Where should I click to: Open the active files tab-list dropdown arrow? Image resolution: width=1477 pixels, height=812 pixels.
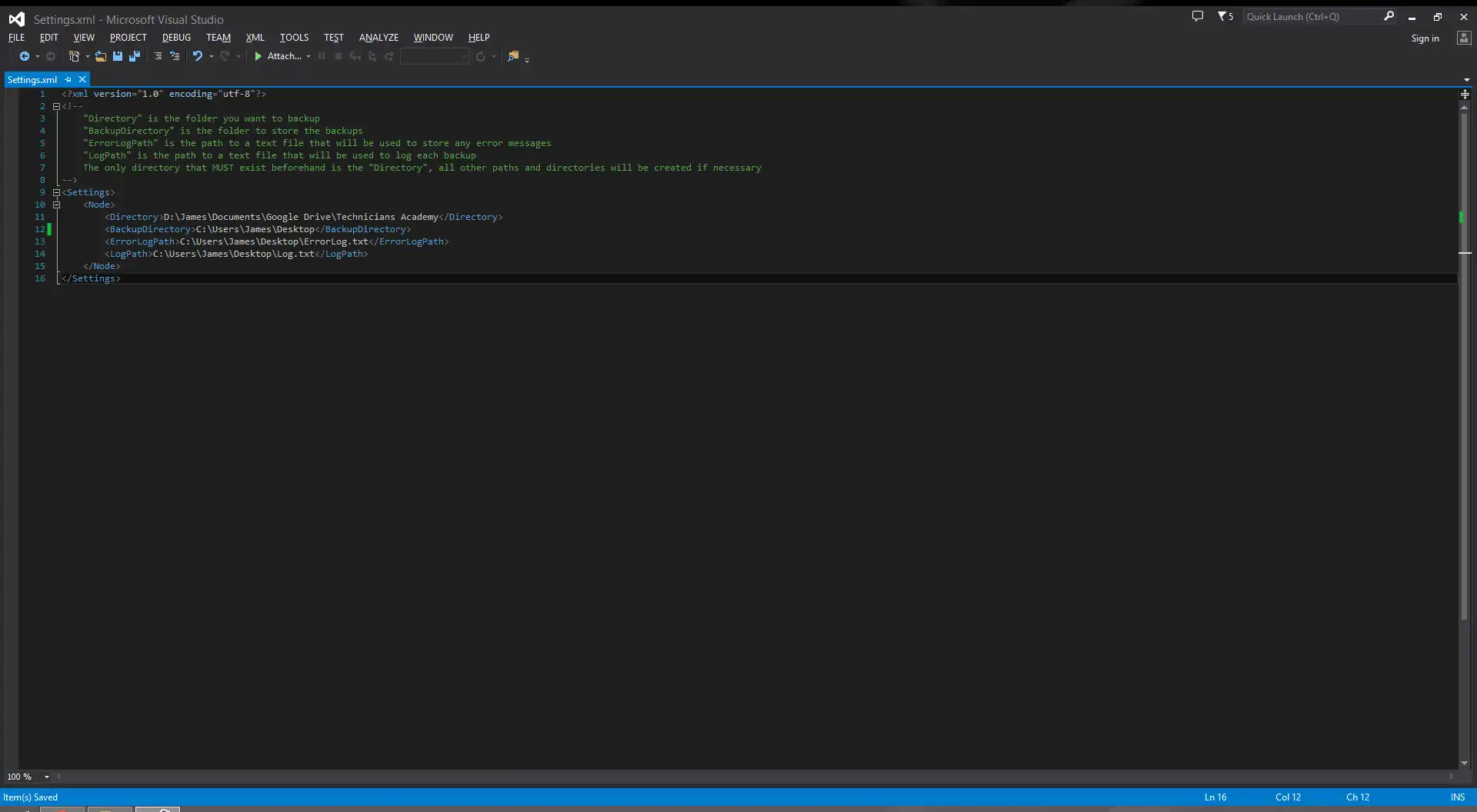(1466, 79)
